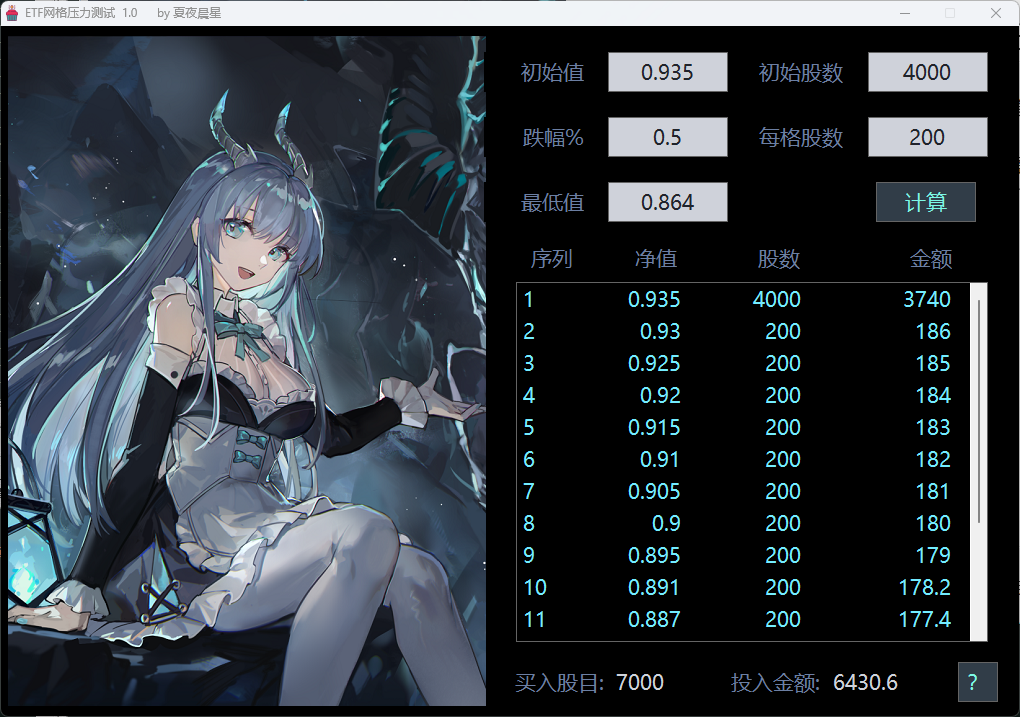1020x717 pixels.
Task: Select row 5 net value 0.915
Action: [654, 427]
